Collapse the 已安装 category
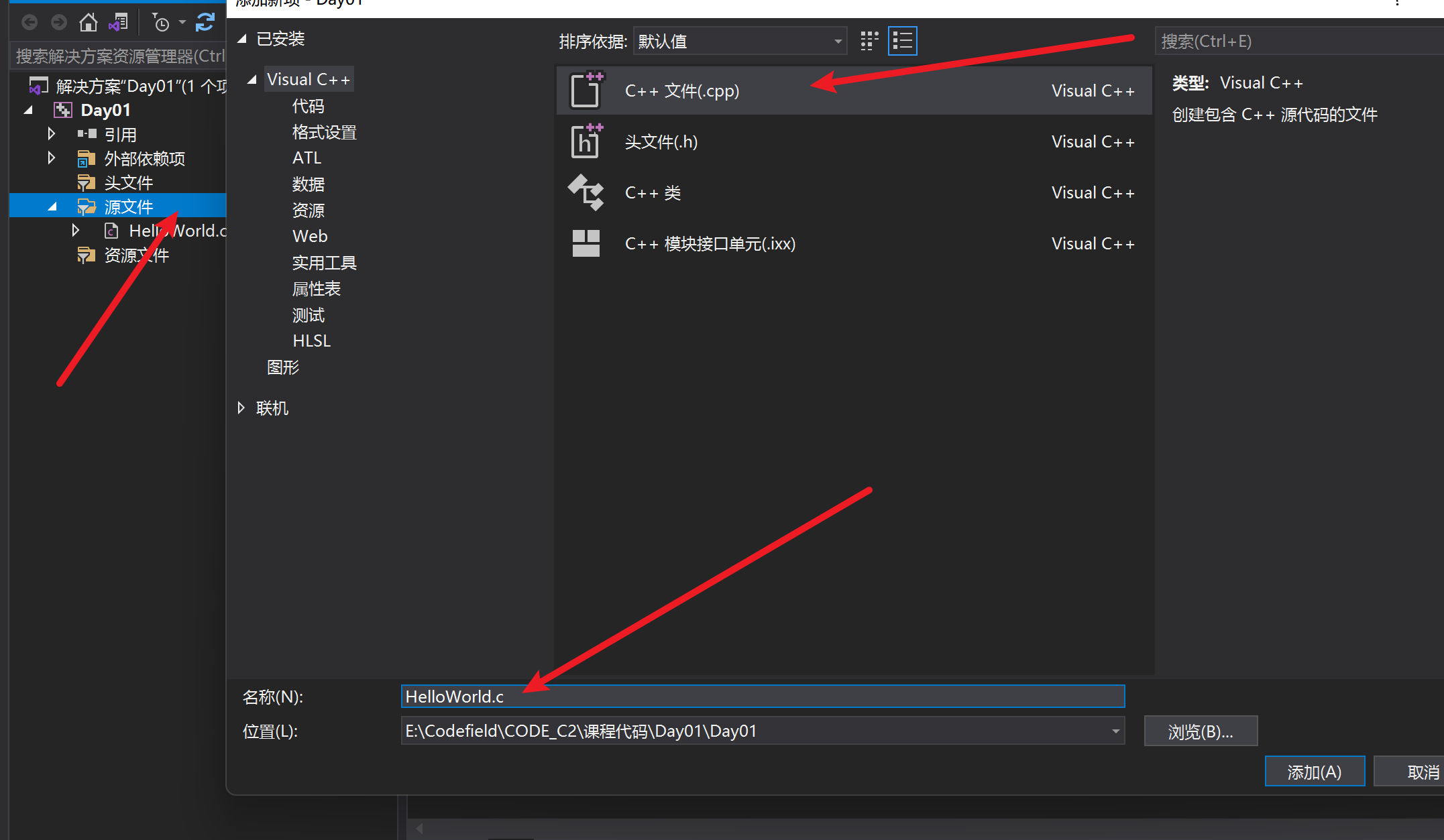Screen dimensions: 1444x840 (x=242, y=39)
